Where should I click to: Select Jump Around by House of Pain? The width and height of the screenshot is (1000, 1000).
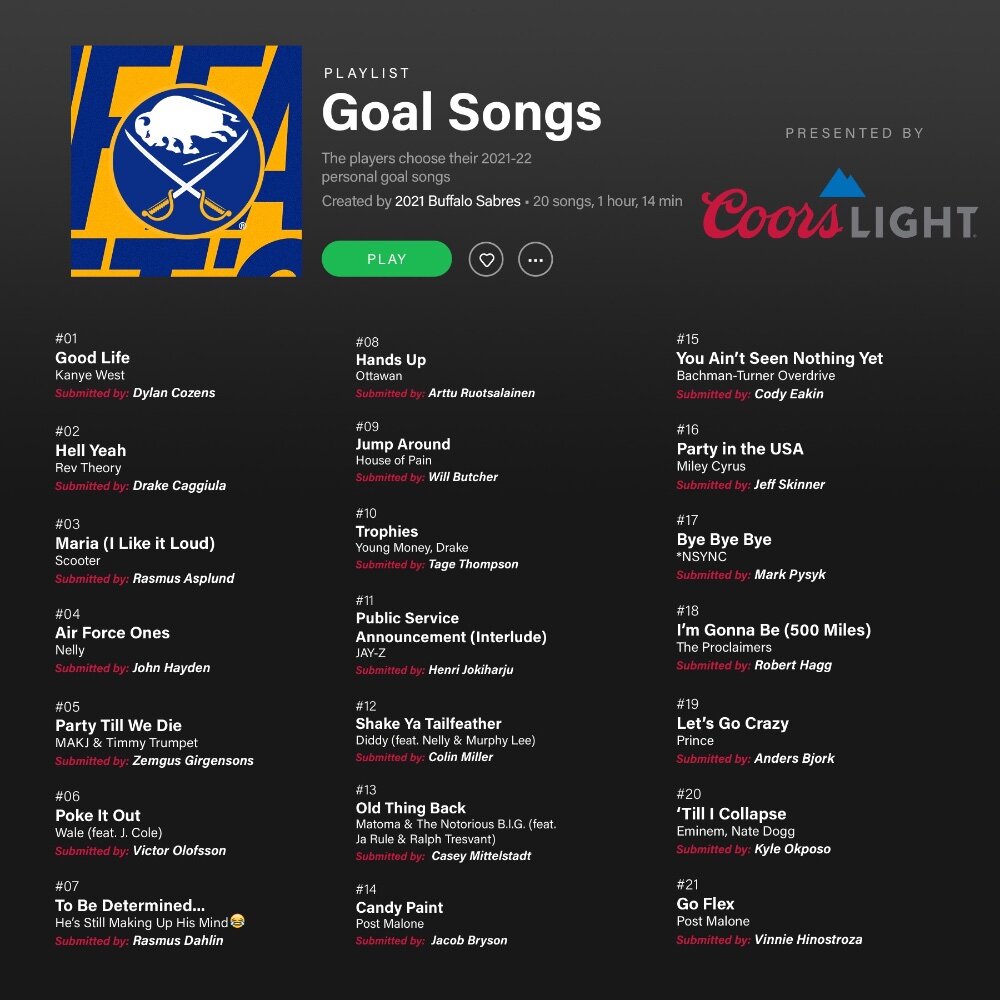pos(403,444)
